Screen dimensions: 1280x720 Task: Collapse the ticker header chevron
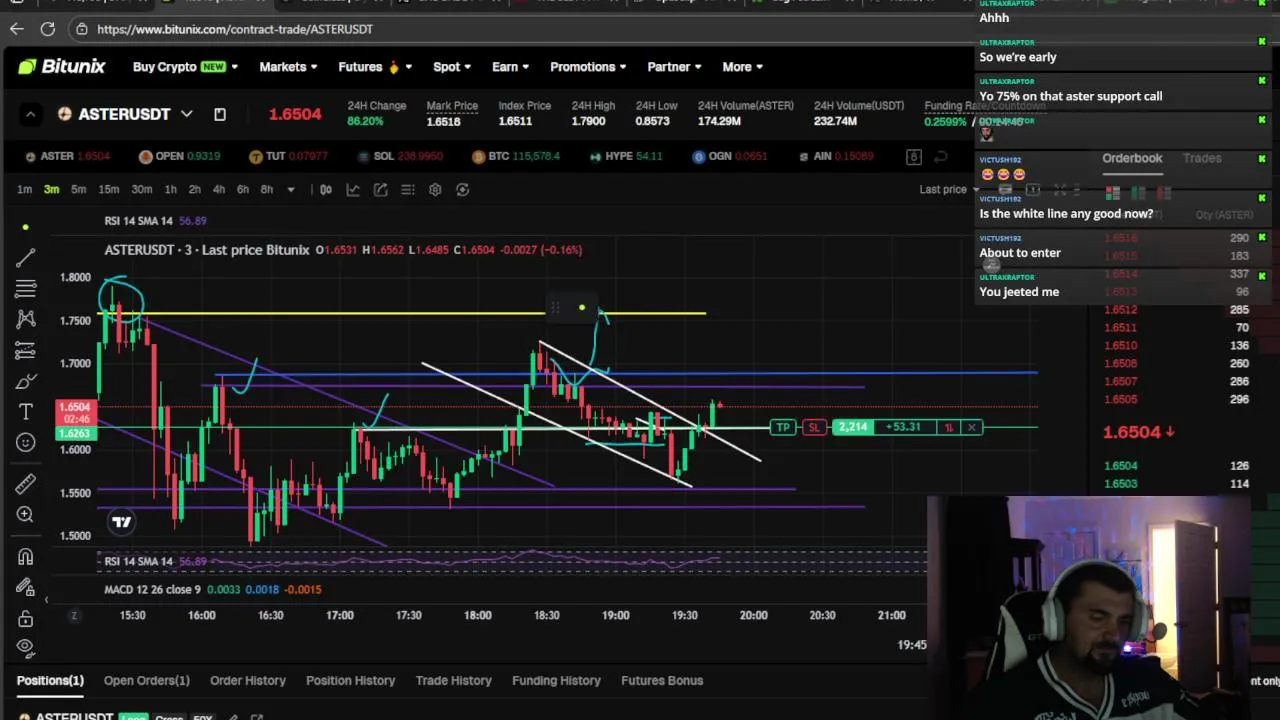click(x=30, y=114)
